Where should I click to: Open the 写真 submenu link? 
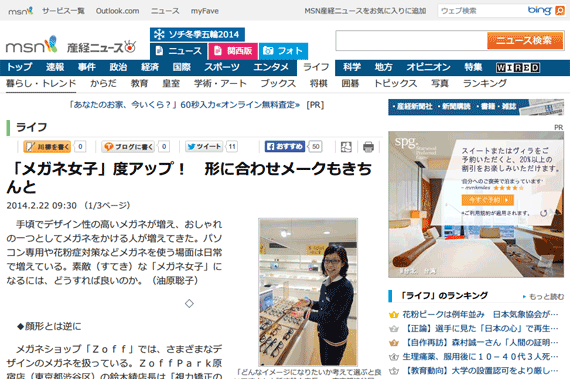coord(440,84)
